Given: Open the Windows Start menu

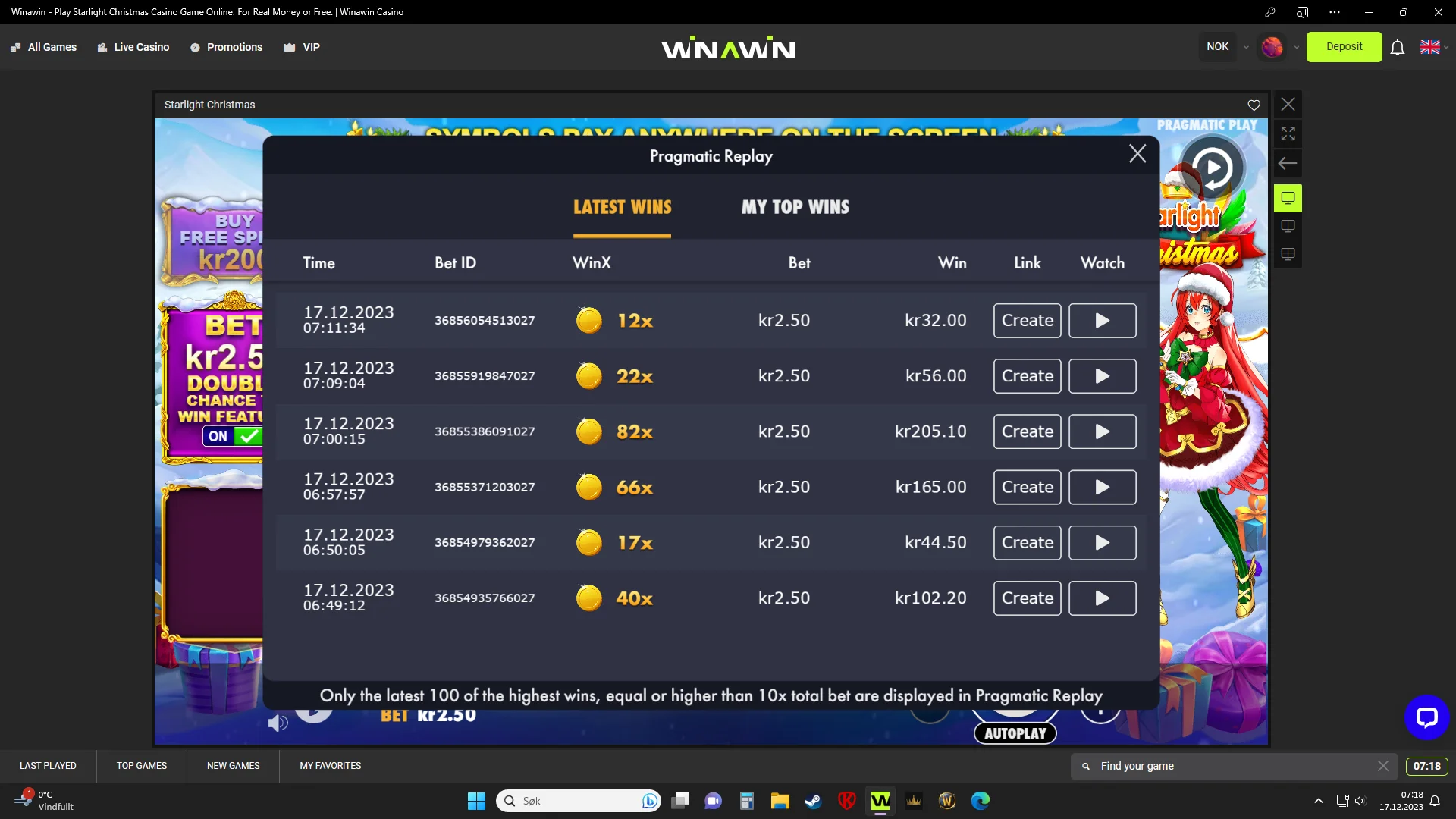Looking at the screenshot, I should (x=476, y=801).
